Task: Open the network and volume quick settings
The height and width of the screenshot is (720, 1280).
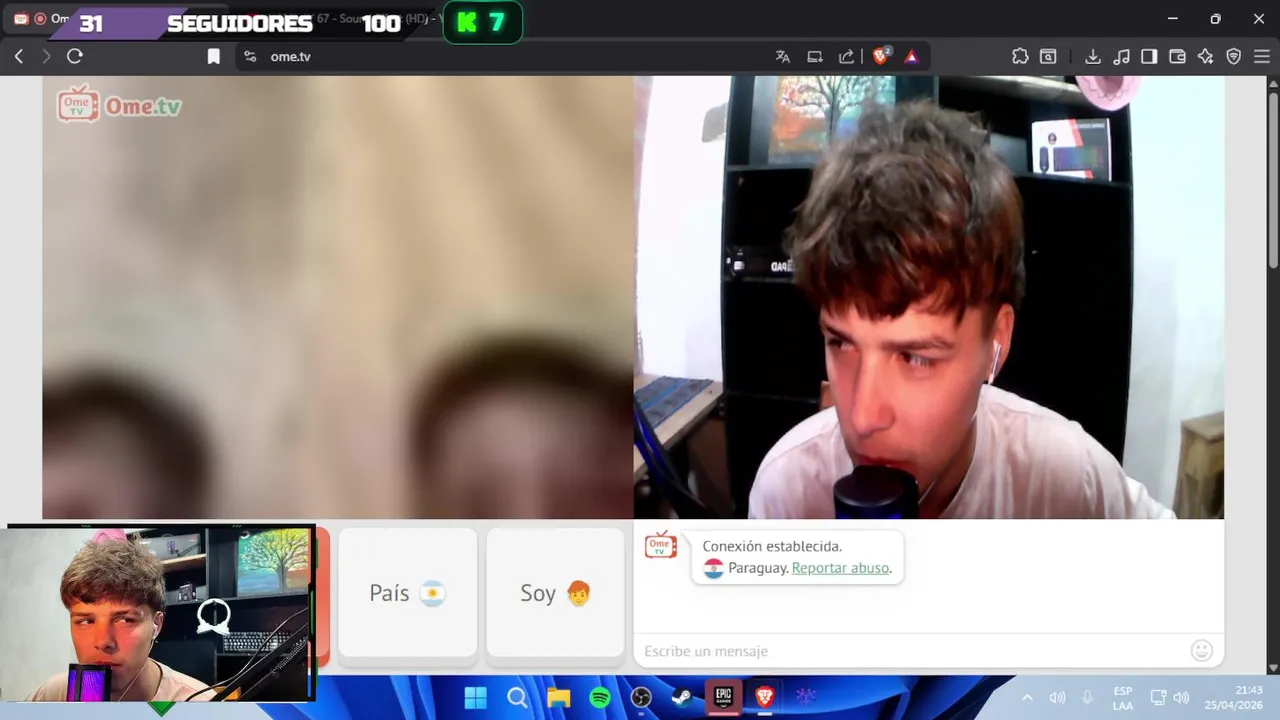Action: 1169,697
